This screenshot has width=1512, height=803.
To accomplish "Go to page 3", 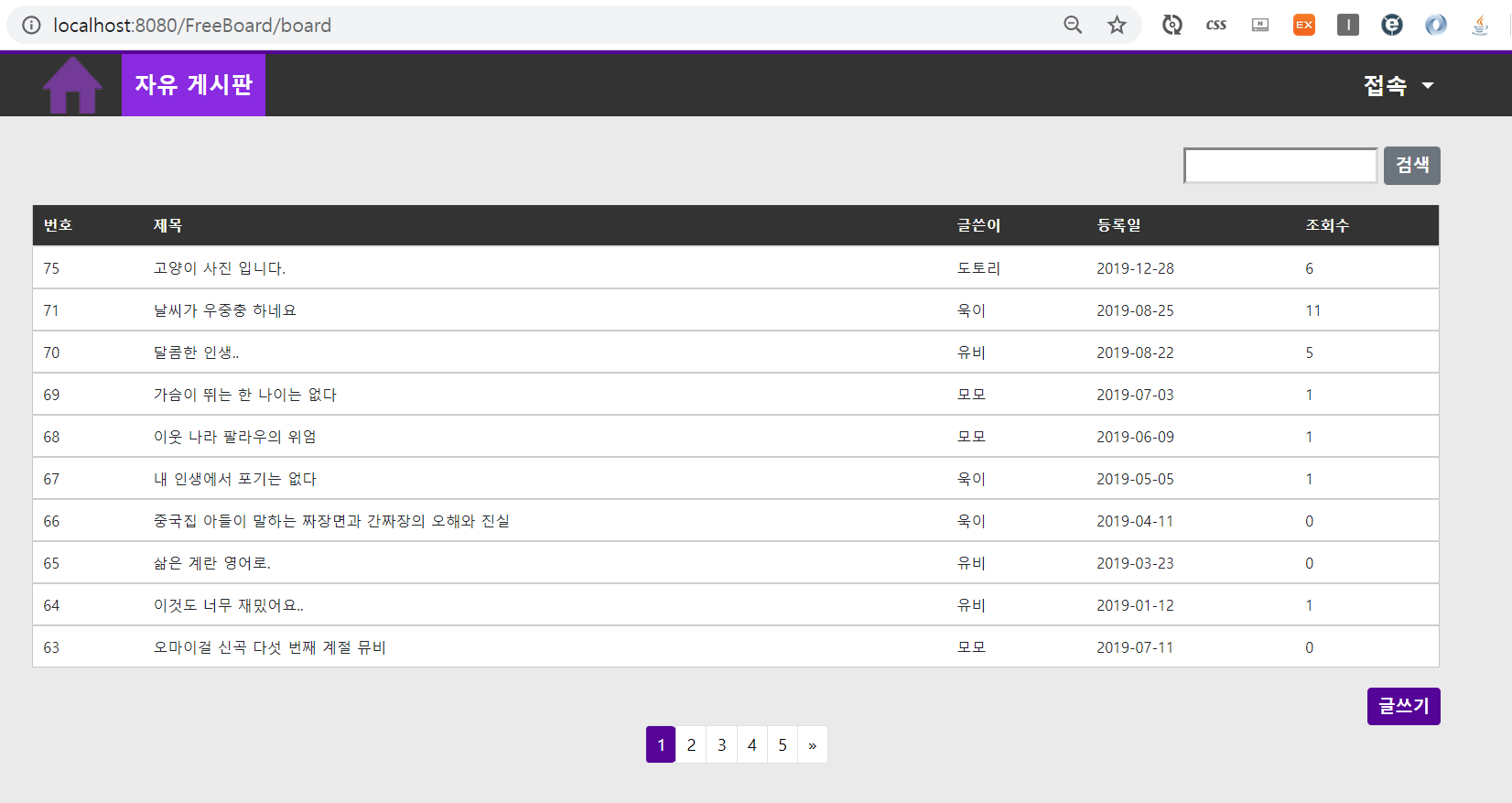I will click(x=721, y=744).
